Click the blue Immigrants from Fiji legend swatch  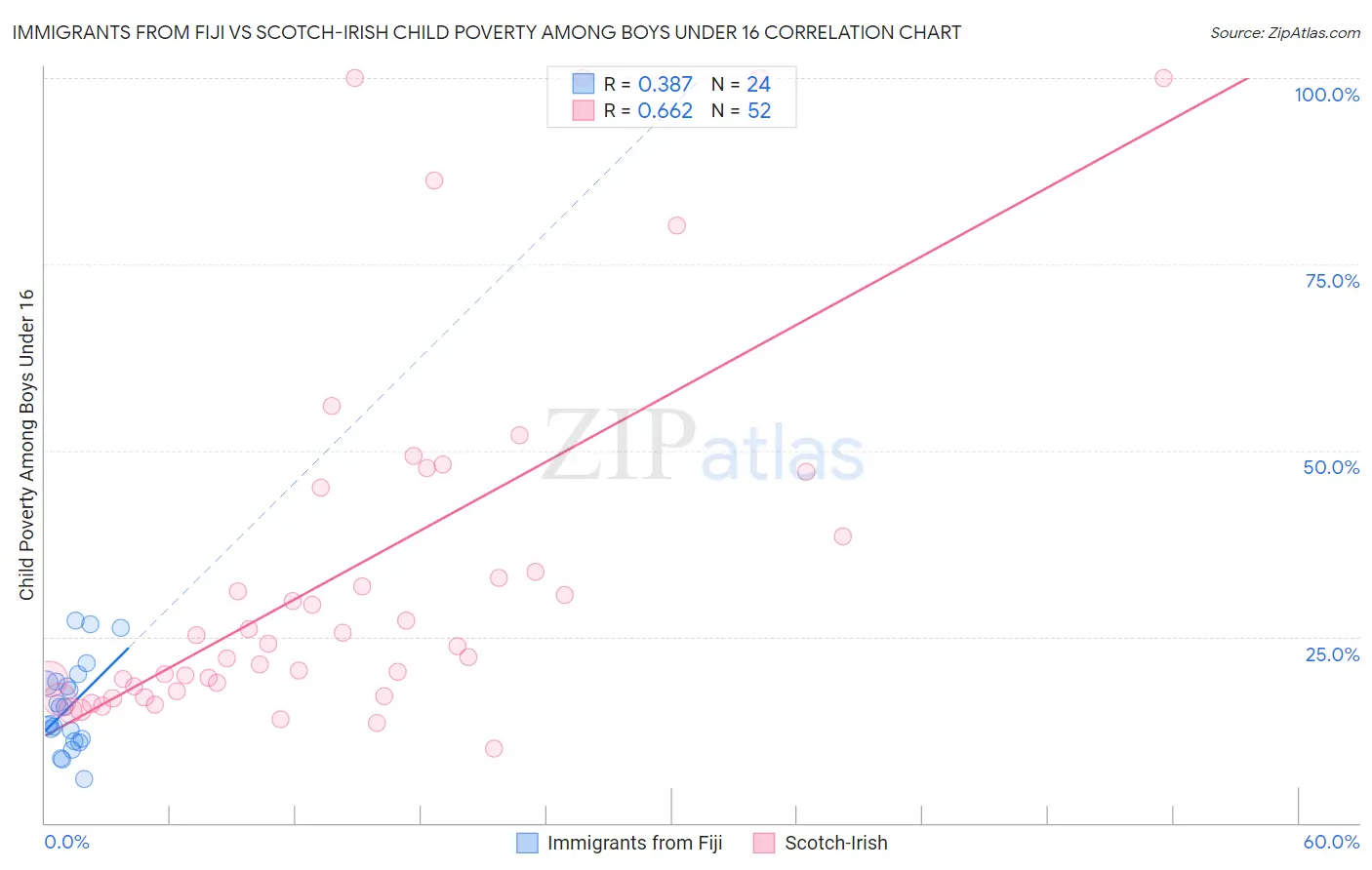point(527,843)
